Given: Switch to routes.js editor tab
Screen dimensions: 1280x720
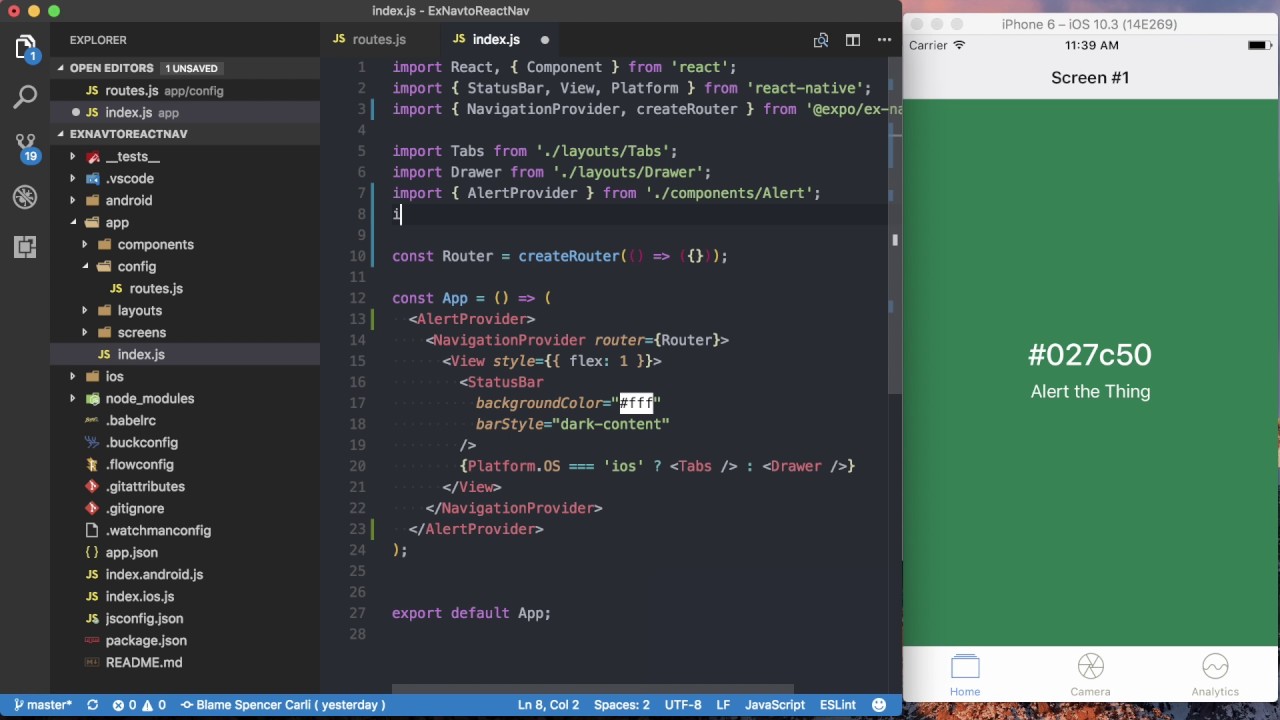Looking at the screenshot, I should [378, 40].
